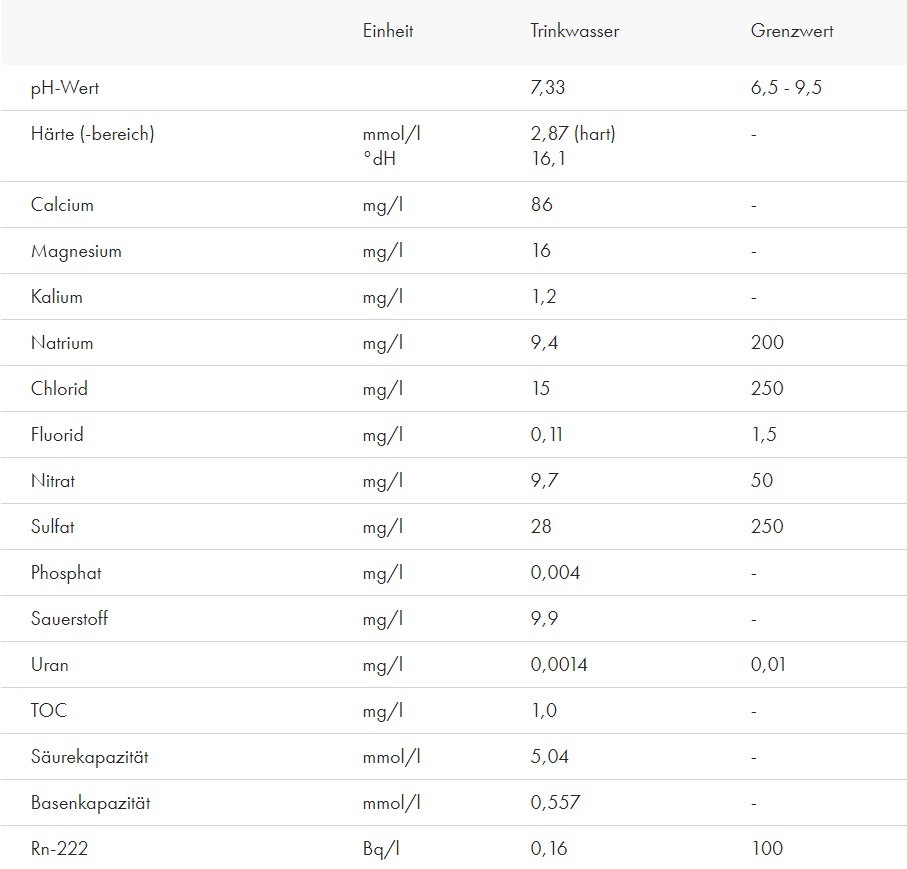Click the Sulfat row label

(53, 527)
